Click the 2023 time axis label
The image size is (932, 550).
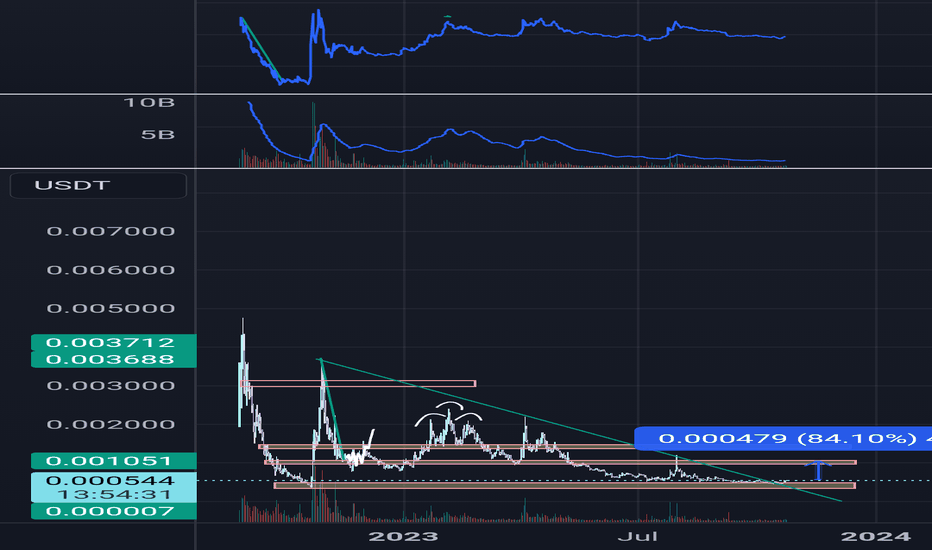(x=403, y=536)
